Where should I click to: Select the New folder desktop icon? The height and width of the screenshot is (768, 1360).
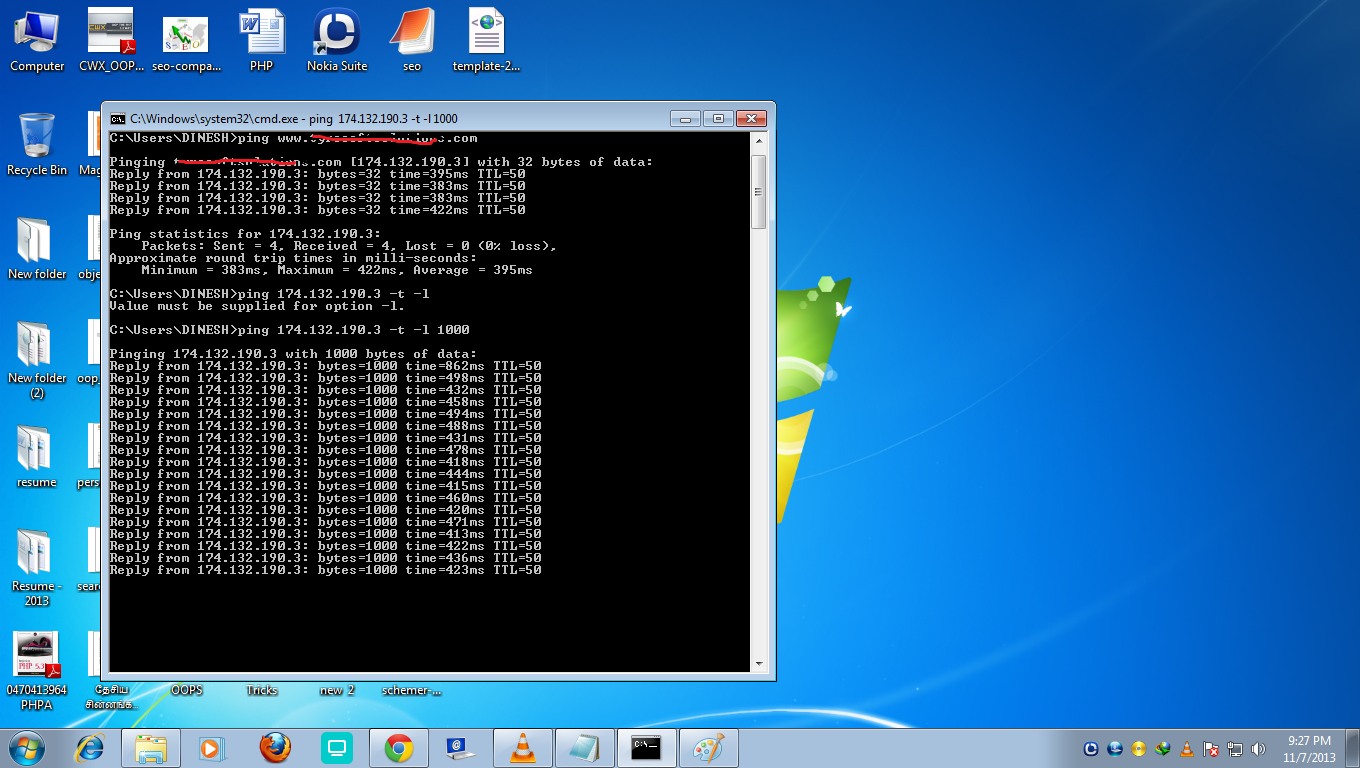pos(37,248)
